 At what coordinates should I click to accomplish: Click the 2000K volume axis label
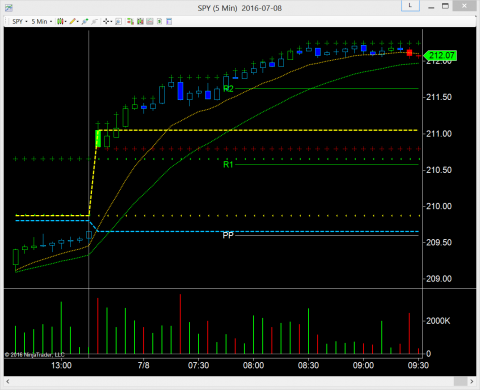438,321
